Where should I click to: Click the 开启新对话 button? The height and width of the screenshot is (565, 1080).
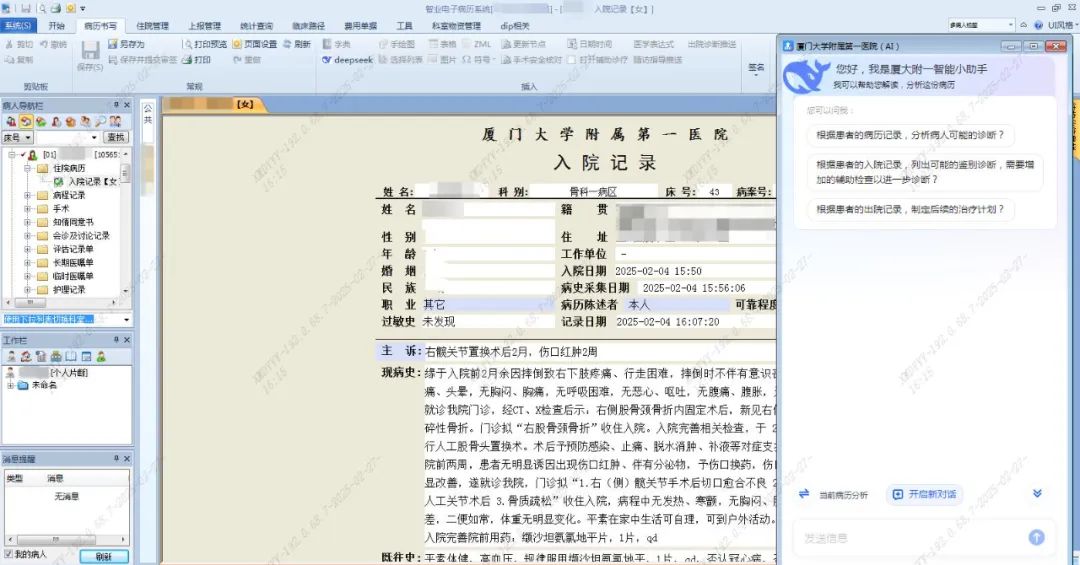pyautogui.click(x=924, y=495)
